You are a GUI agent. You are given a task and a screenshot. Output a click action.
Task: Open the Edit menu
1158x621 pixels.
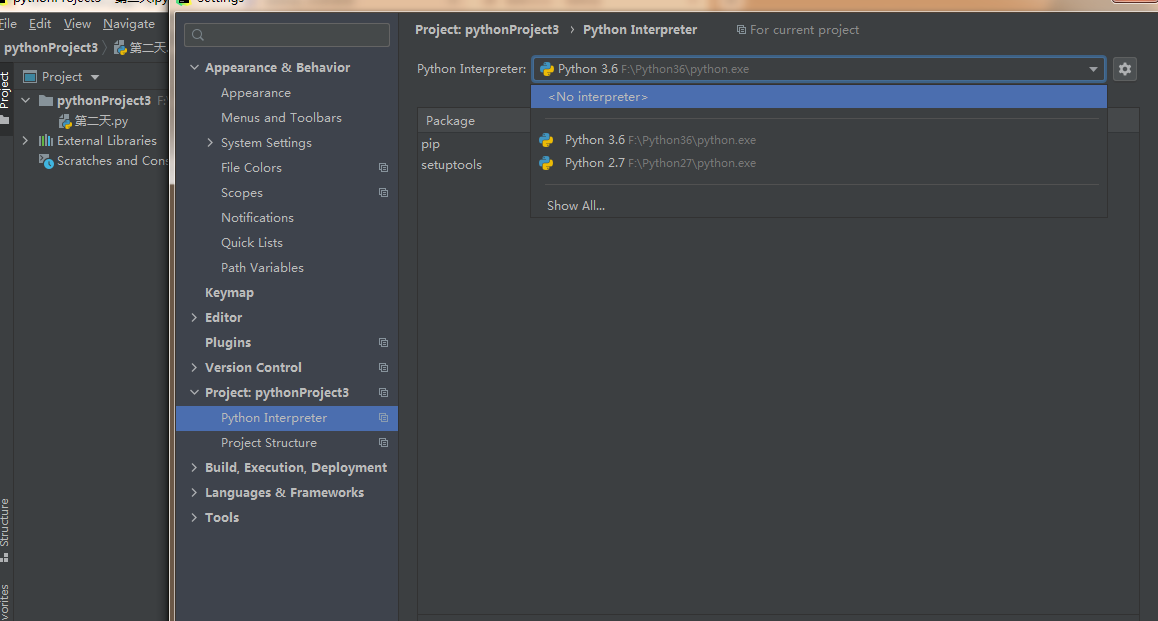pyautogui.click(x=40, y=24)
